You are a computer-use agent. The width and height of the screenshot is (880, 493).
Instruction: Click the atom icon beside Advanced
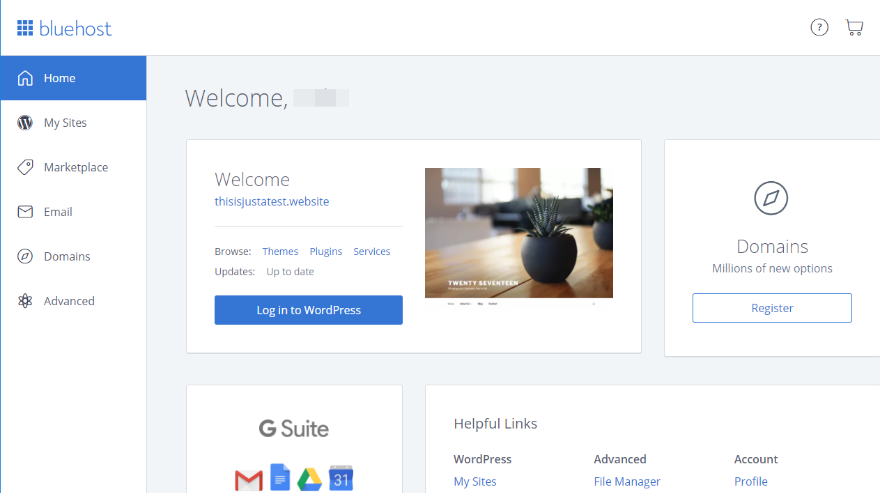point(25,301)
